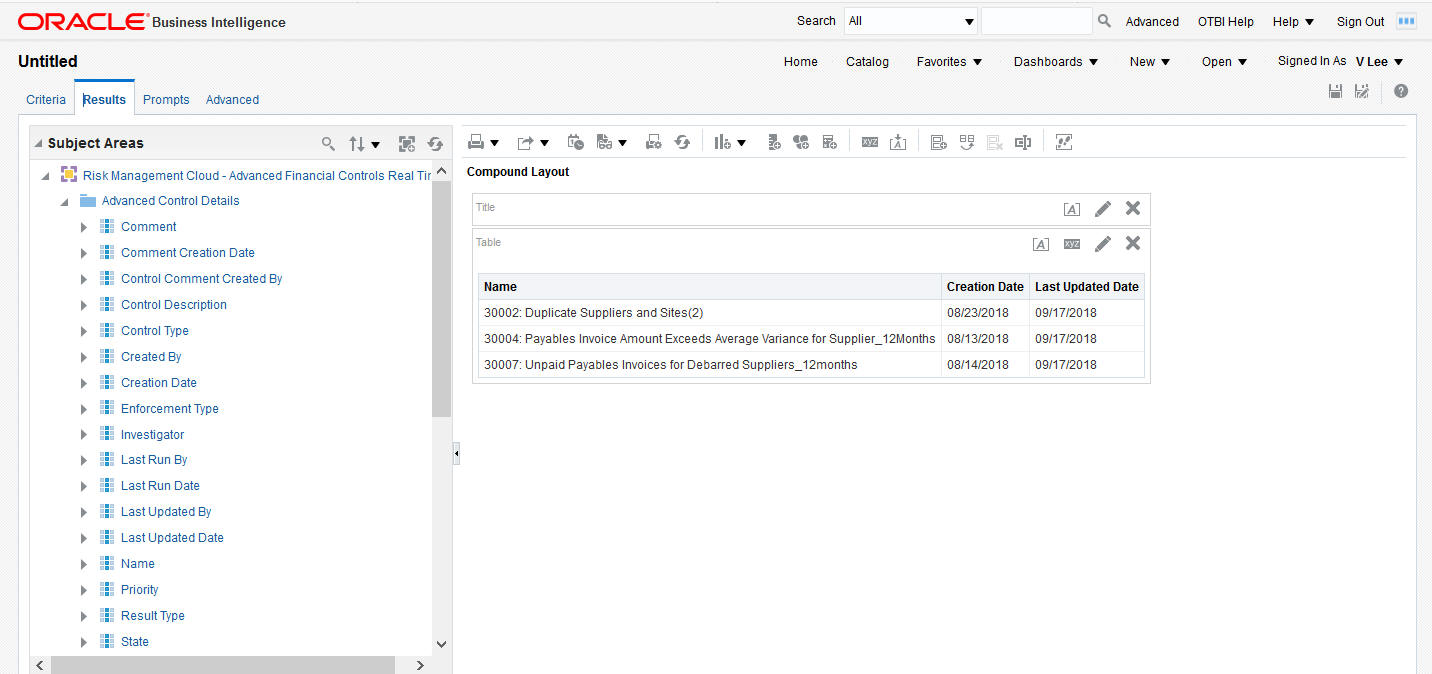Refresh the analysis results with the toolbar icon
Viewport: 1432px width, 674px height.
point(682,141)
